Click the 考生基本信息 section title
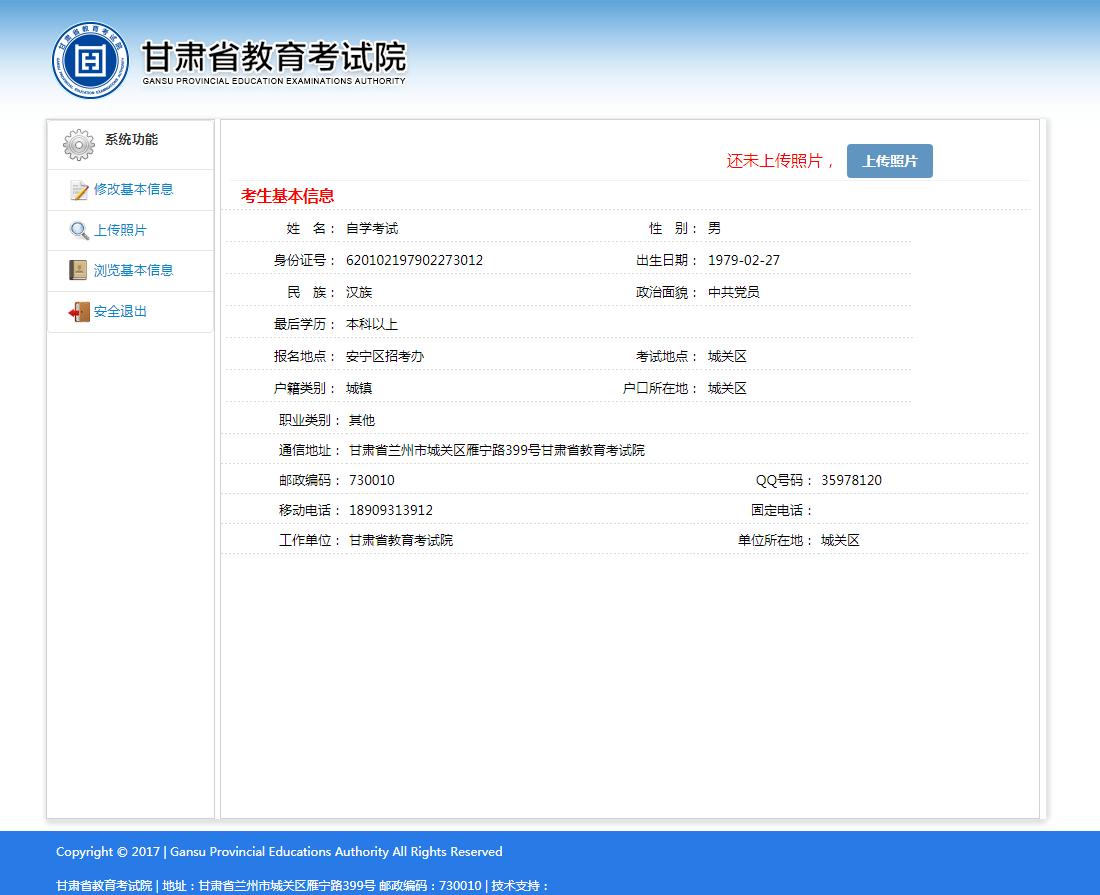Viewport: 1100px width, 895px height. point(288,196)
